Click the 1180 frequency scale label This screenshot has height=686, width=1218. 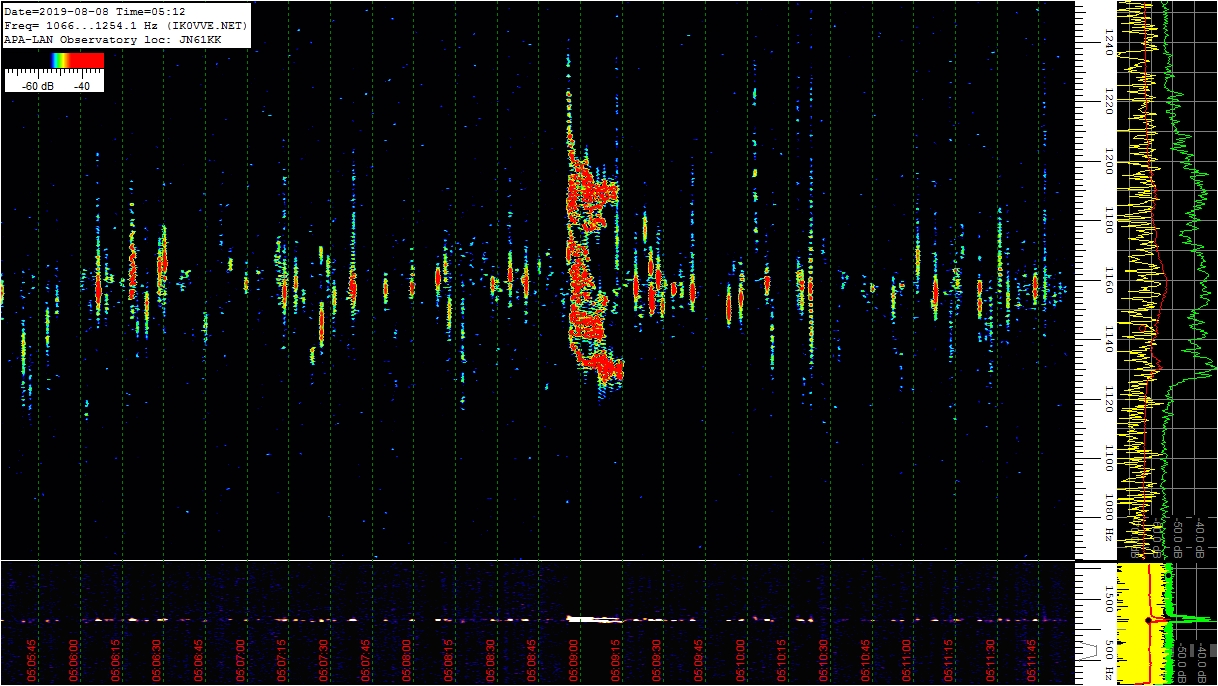[x=1109, y=221]
